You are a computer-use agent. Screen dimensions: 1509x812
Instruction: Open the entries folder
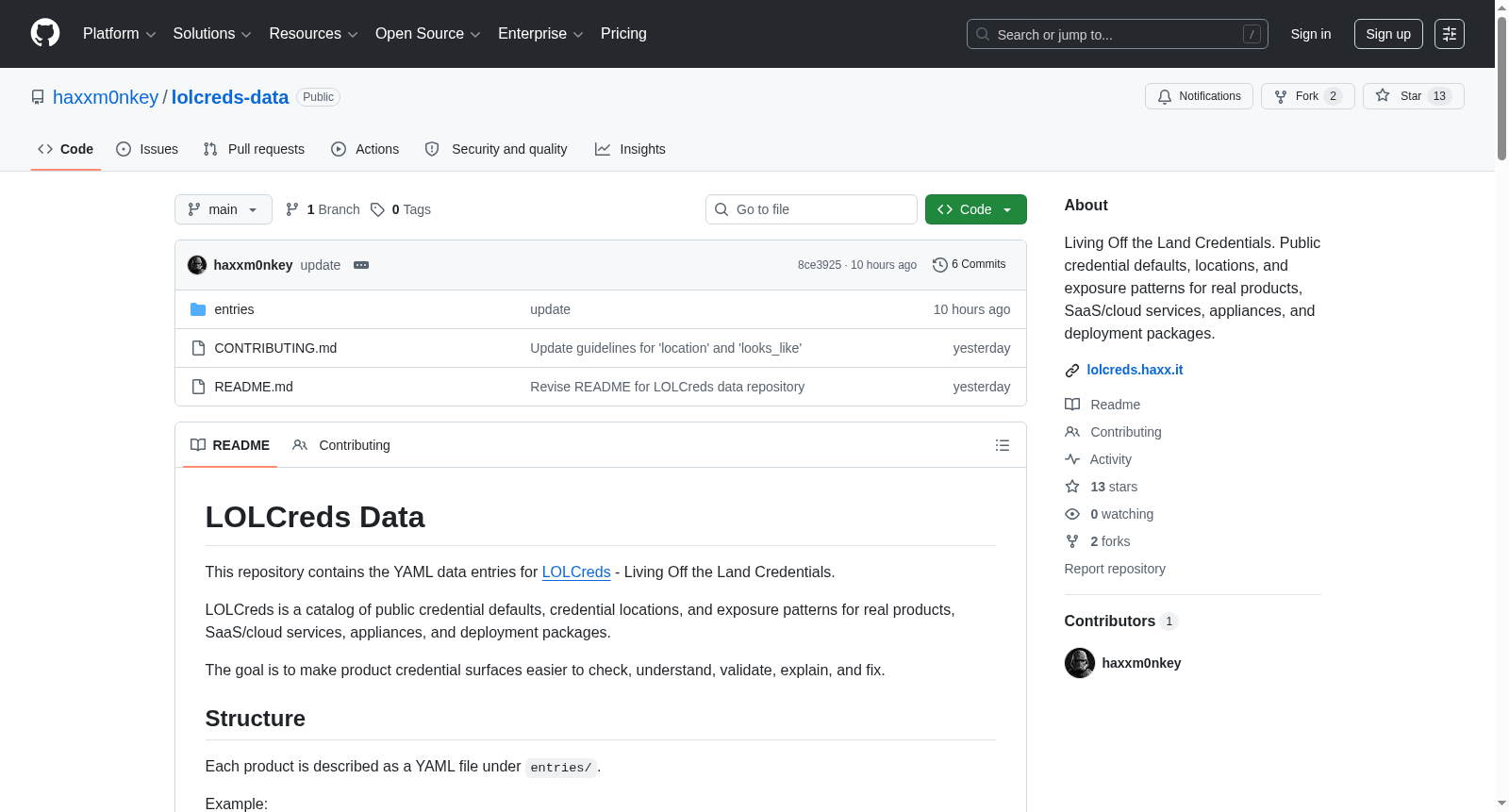pyautogui.click(x=234, y=309)
